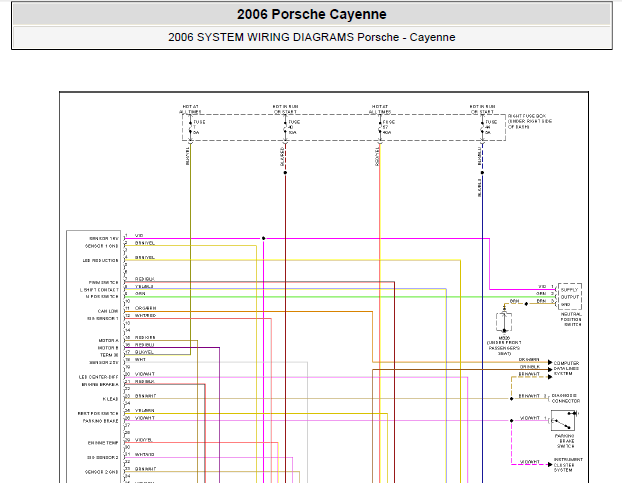The image size is (622, 483).
Task: Click the Fuse 40 10A label
Action: click(294, 127)
